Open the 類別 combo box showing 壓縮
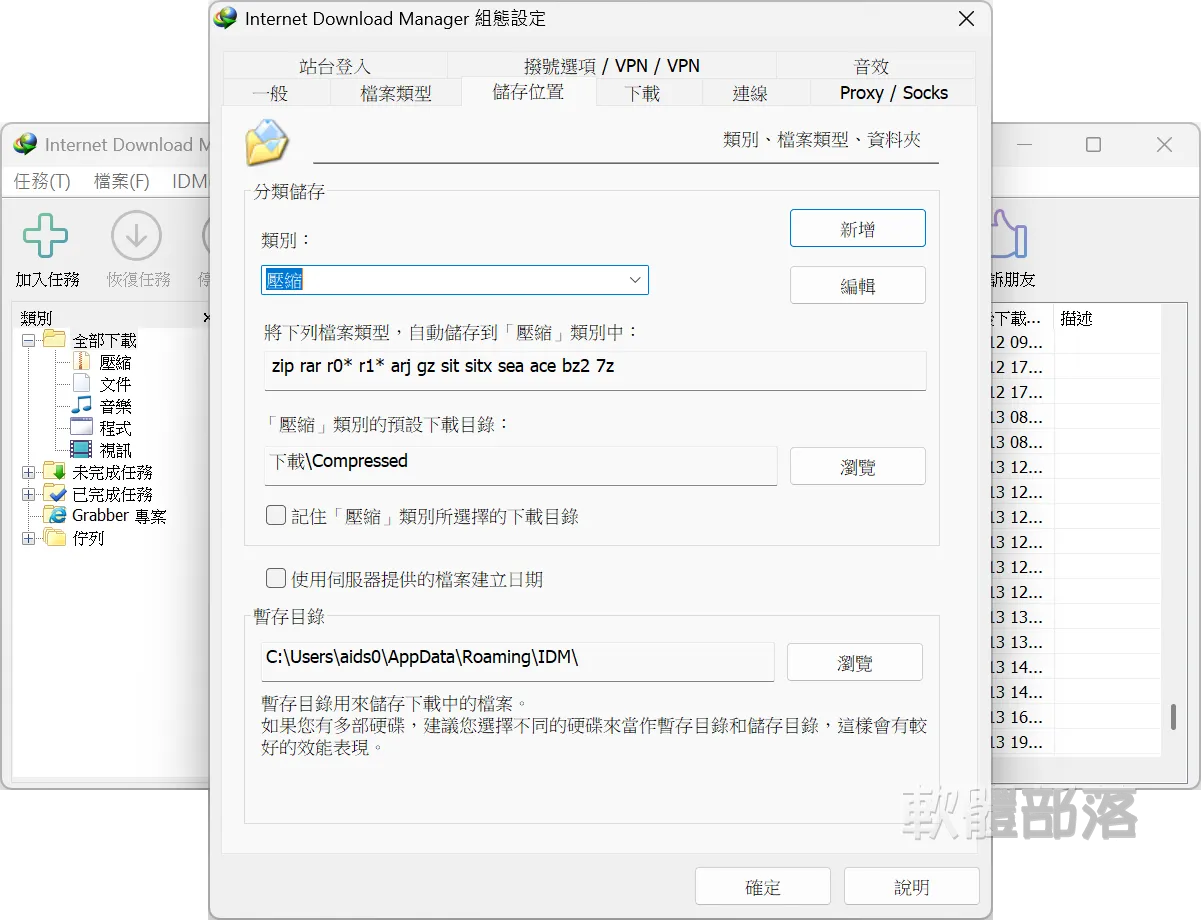 [455, 280]
